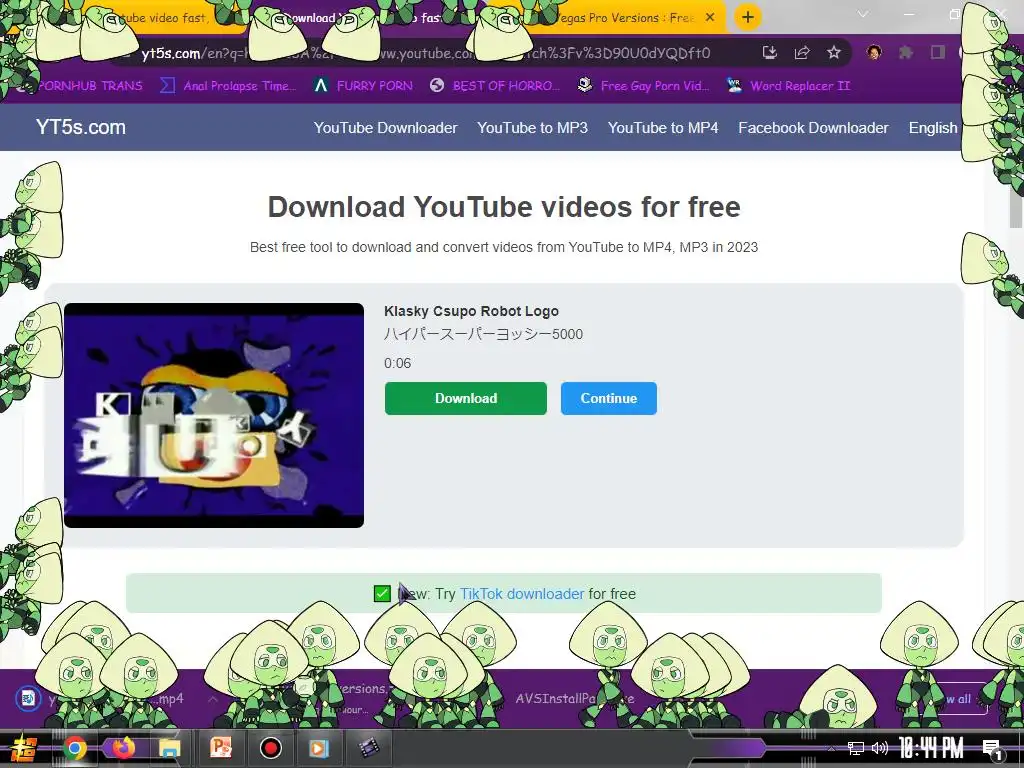Open the Word Replacer II bookmark
Image resolution: width=1024 pixels, height=768 pixels.
pyautogui.click(x=789, y=86)
